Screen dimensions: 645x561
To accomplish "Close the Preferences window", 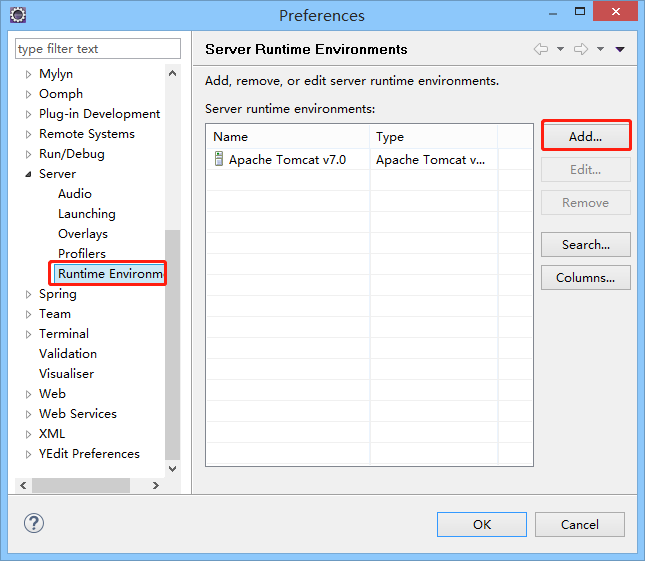I will [x=615, y=11].
